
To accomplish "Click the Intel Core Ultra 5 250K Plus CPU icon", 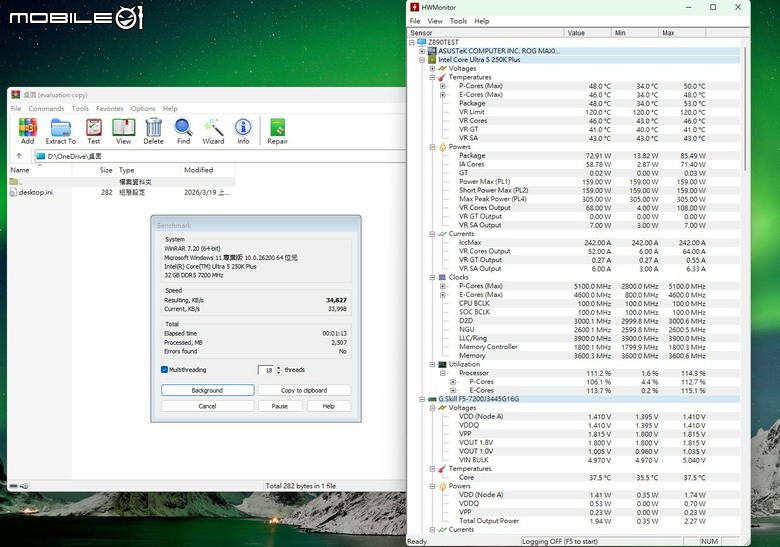I will pos(432,60).
